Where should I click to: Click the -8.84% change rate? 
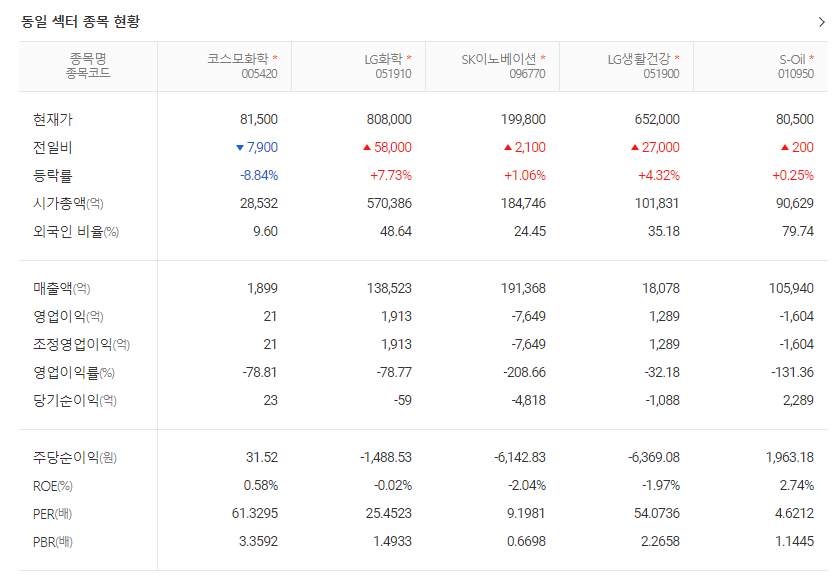259,175
